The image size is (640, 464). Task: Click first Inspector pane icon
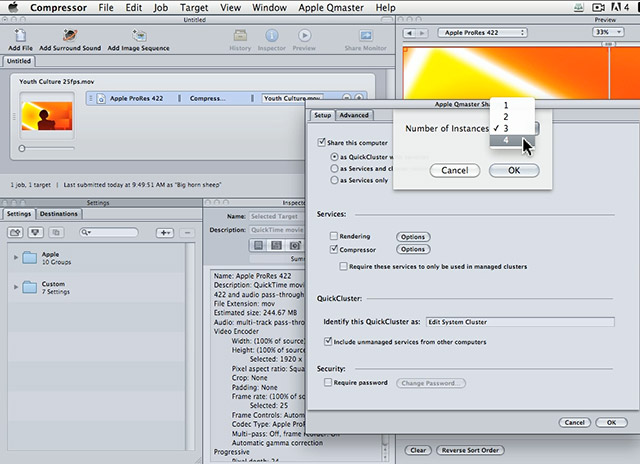(258, 245)
